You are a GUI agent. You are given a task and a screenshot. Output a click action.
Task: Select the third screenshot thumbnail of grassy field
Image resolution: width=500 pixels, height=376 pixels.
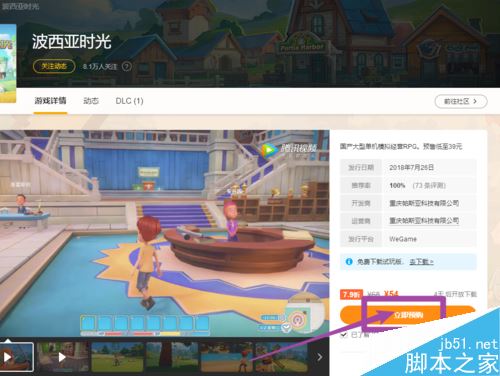(117, 357)
